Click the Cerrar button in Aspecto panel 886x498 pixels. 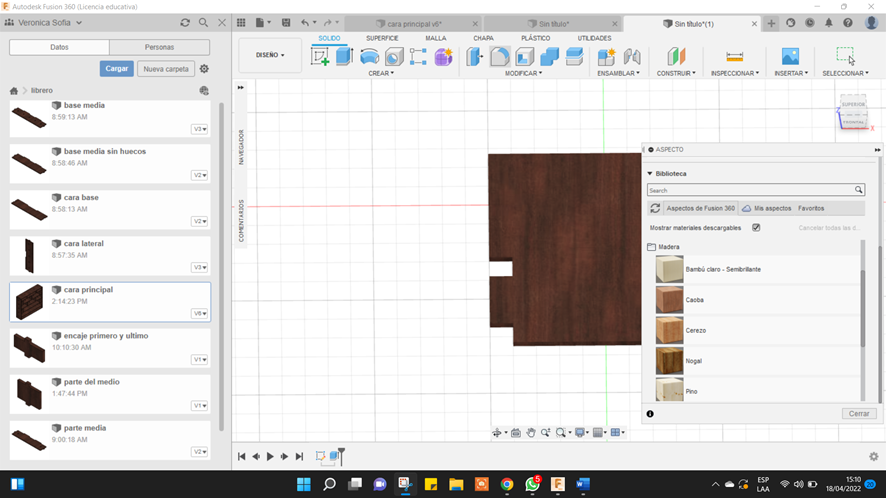click(859, 413)
